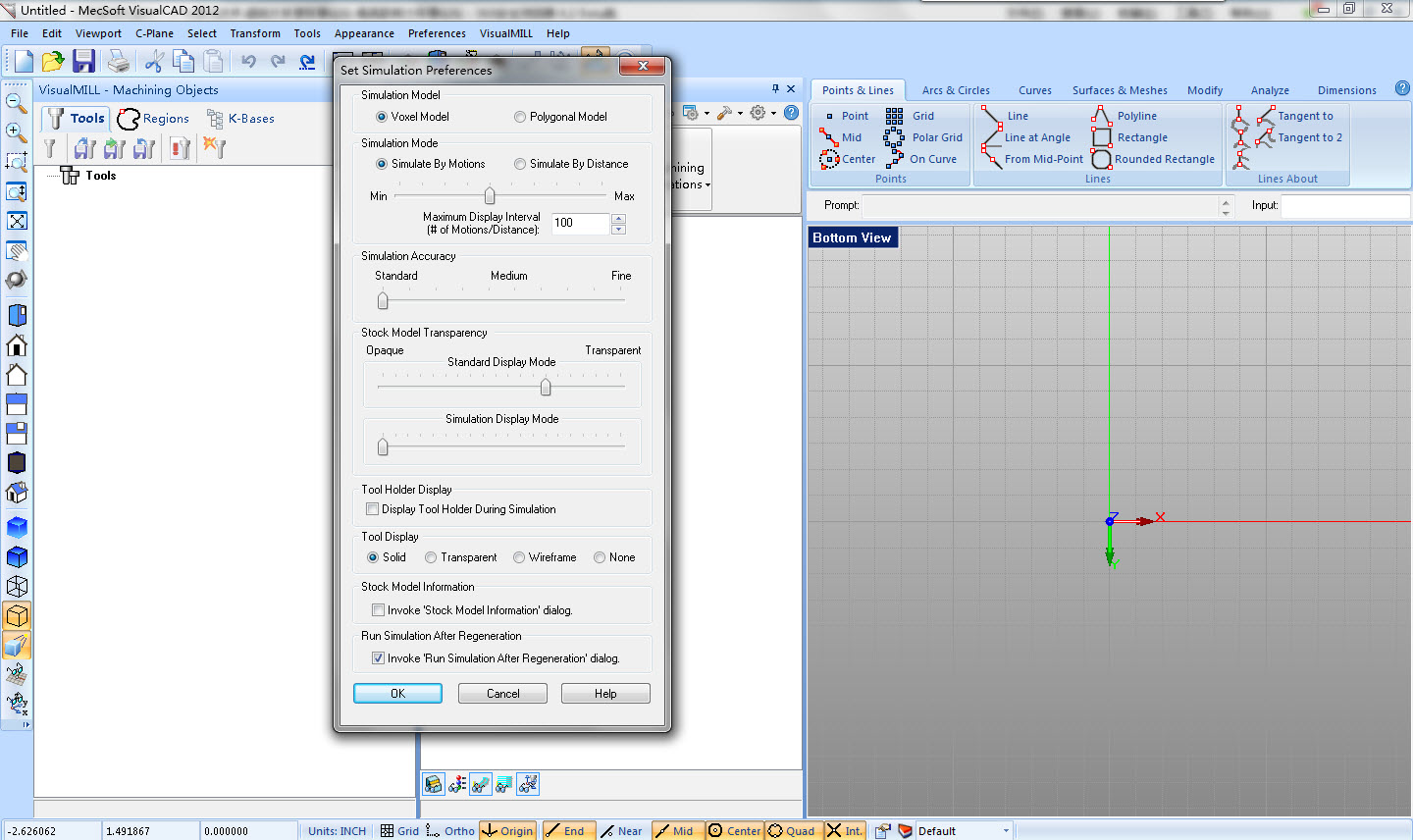Click the Undo arrow icon
1413x840 pixels.
[x=248, y=61]
